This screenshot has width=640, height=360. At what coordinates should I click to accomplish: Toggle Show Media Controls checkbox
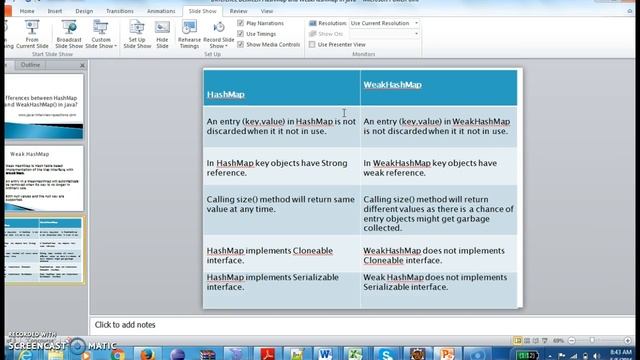tap(240, 44)
